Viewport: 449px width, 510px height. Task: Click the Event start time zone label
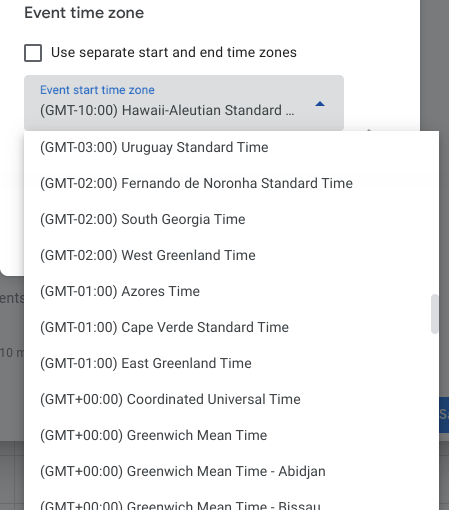(97, 90)
